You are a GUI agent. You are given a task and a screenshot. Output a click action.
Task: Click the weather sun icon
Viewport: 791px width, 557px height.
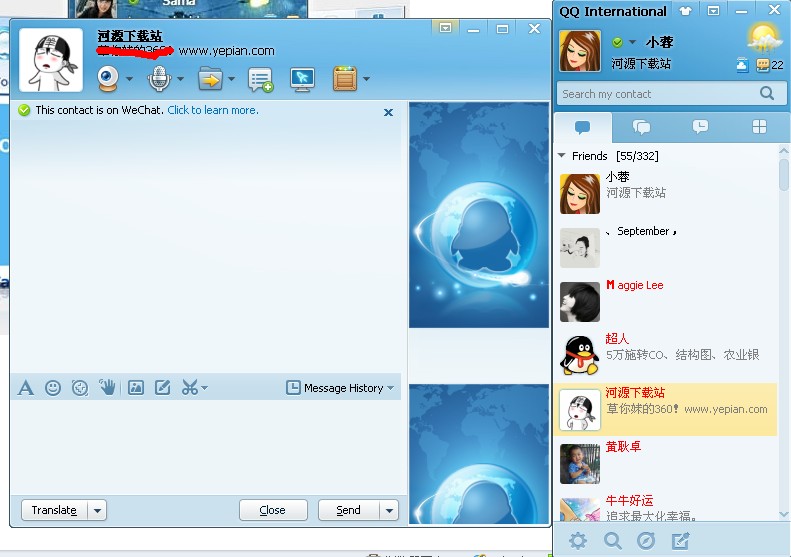tap(763, 39)
